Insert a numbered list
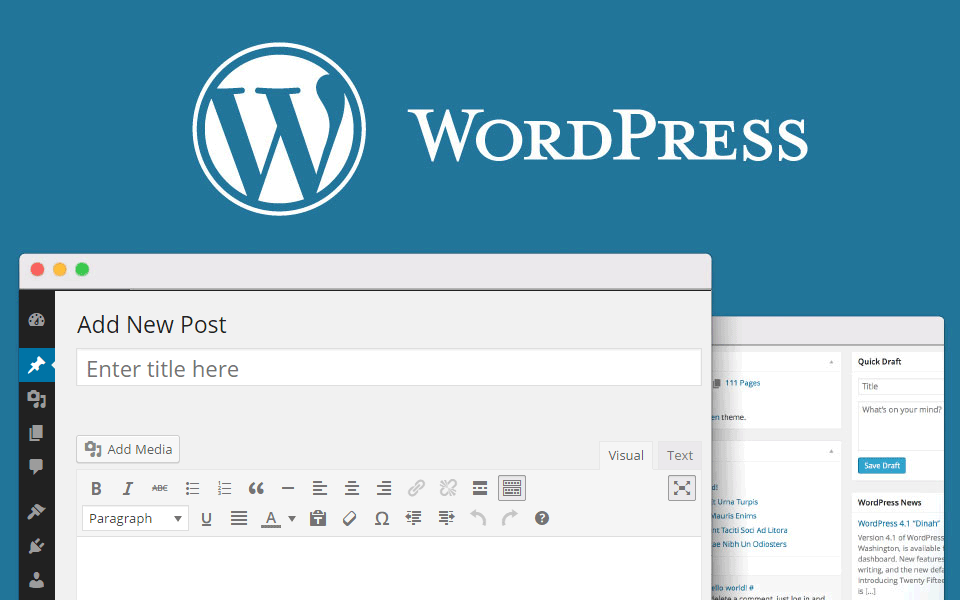Screen dimensions: 960x600 coord(224,487)
